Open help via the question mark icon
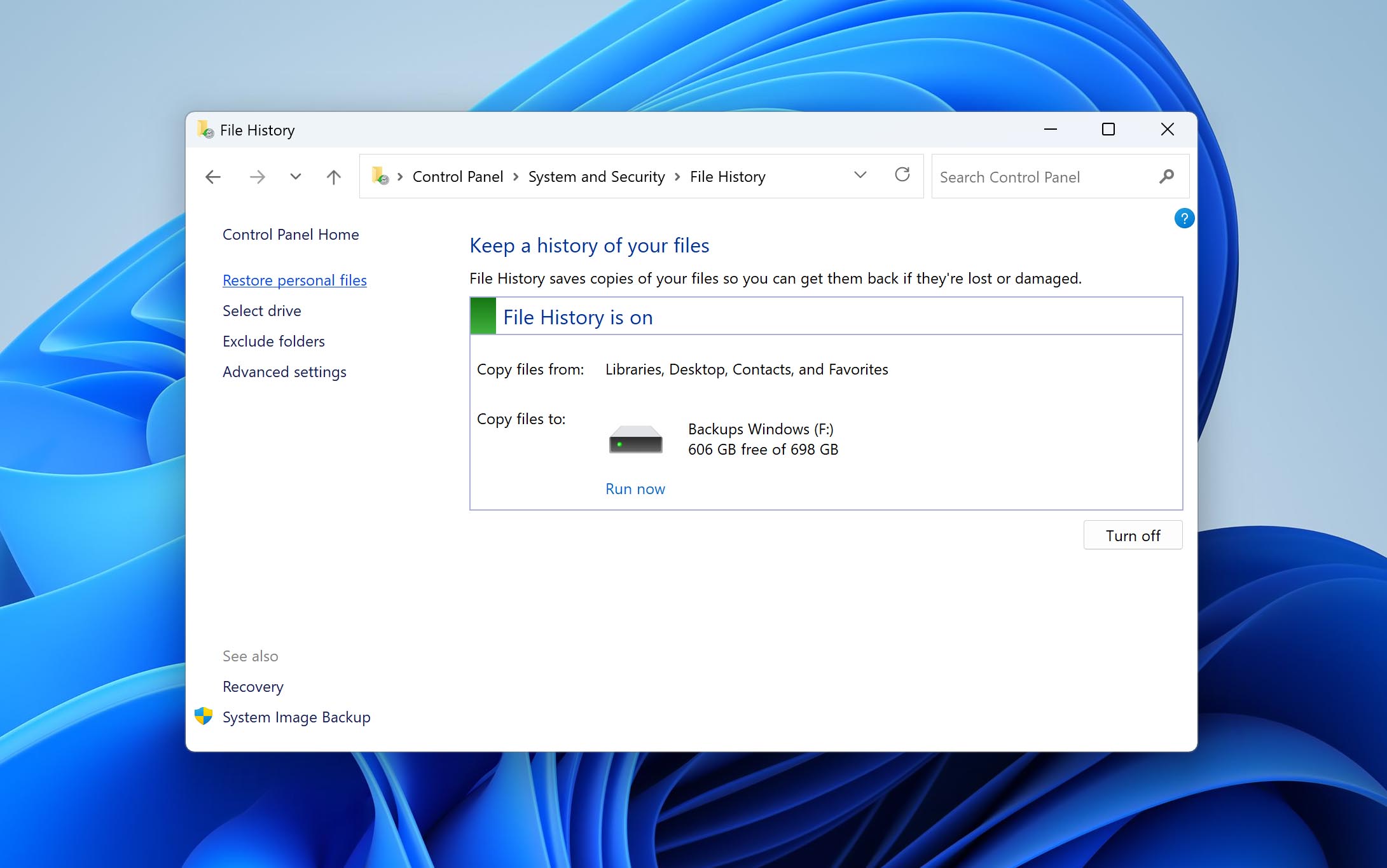 coord(1183,218)
